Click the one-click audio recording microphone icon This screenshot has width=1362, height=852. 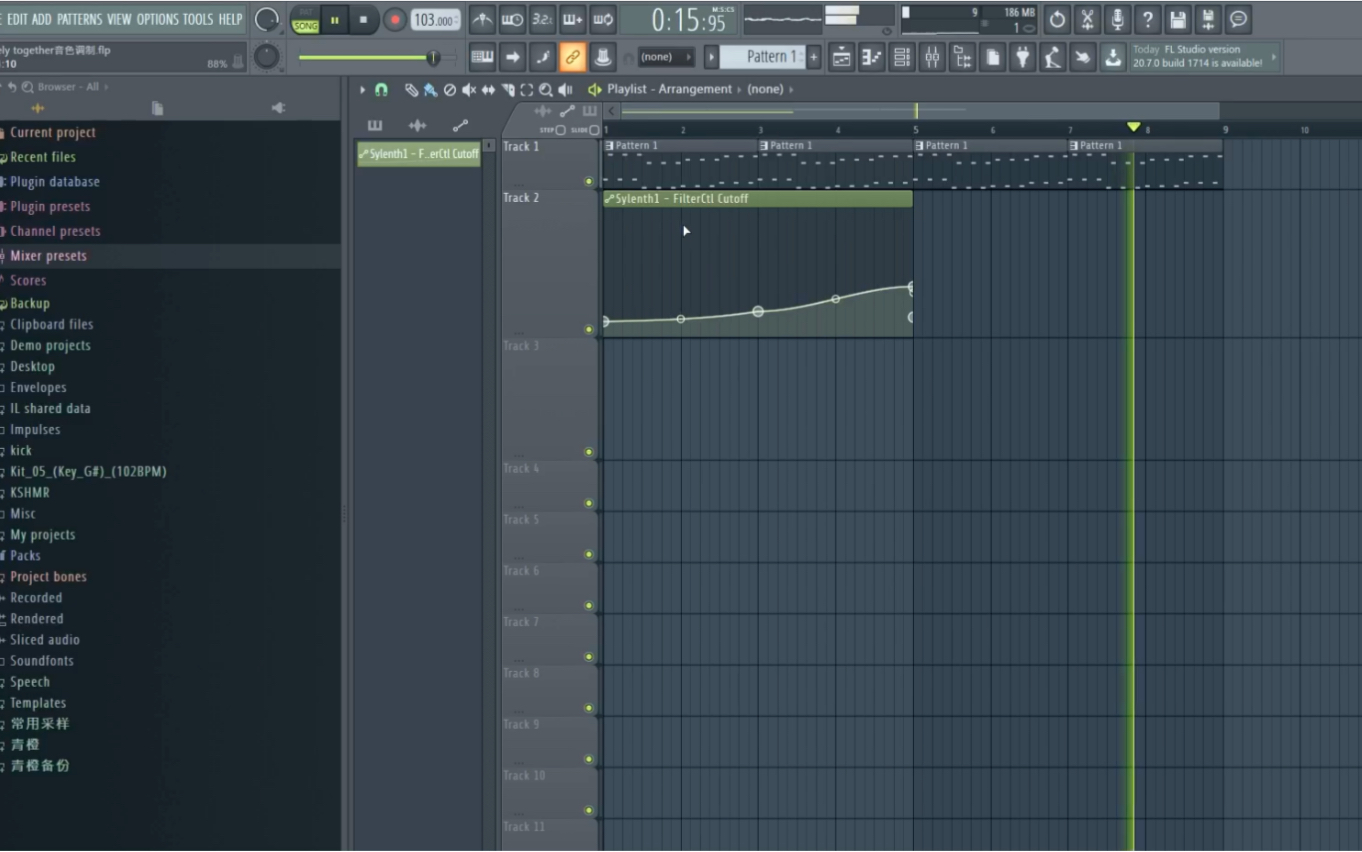click(1117, 19)
